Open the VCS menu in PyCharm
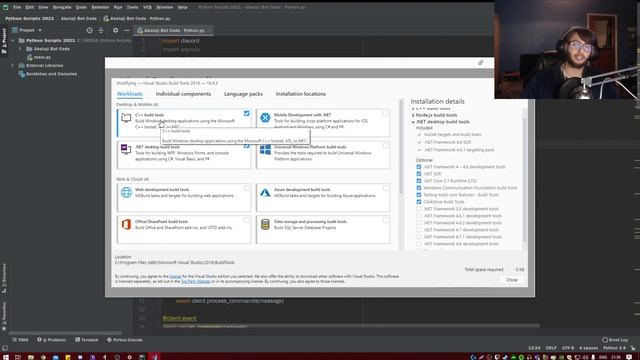This screenshot has width=640, height=360. point(147,7)
